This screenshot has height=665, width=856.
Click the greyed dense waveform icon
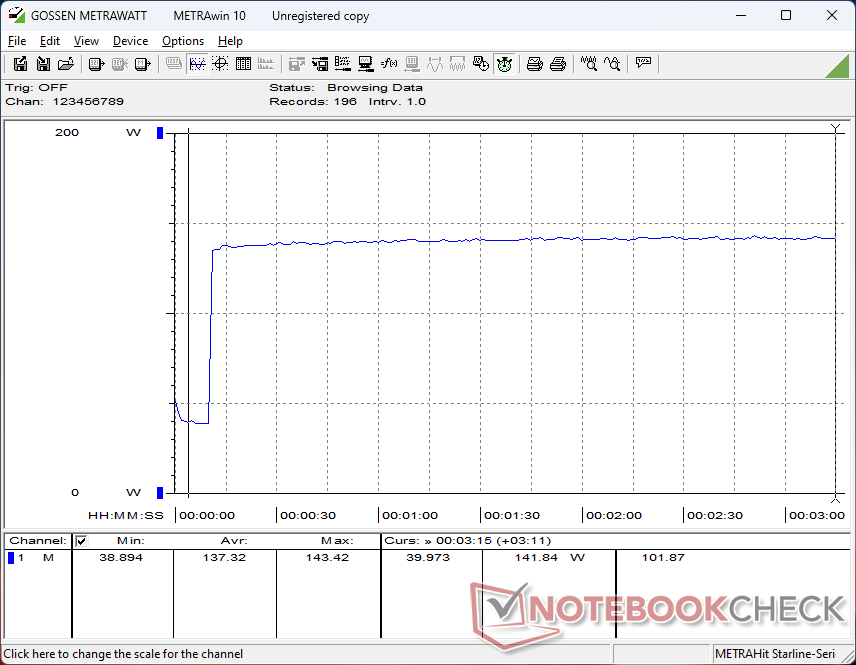pyautogui.click(x=457, y=64)
